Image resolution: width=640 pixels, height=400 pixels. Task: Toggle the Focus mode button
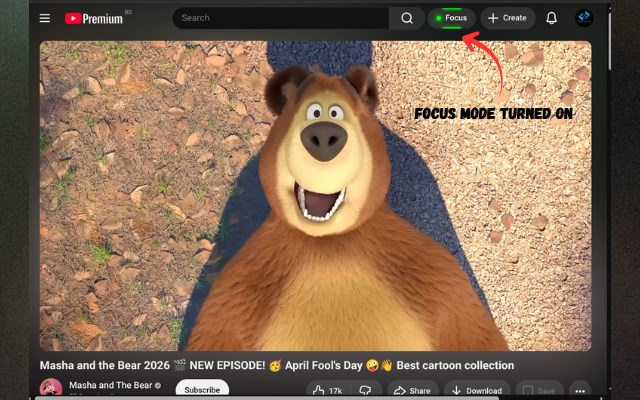(x=451, y=18)
